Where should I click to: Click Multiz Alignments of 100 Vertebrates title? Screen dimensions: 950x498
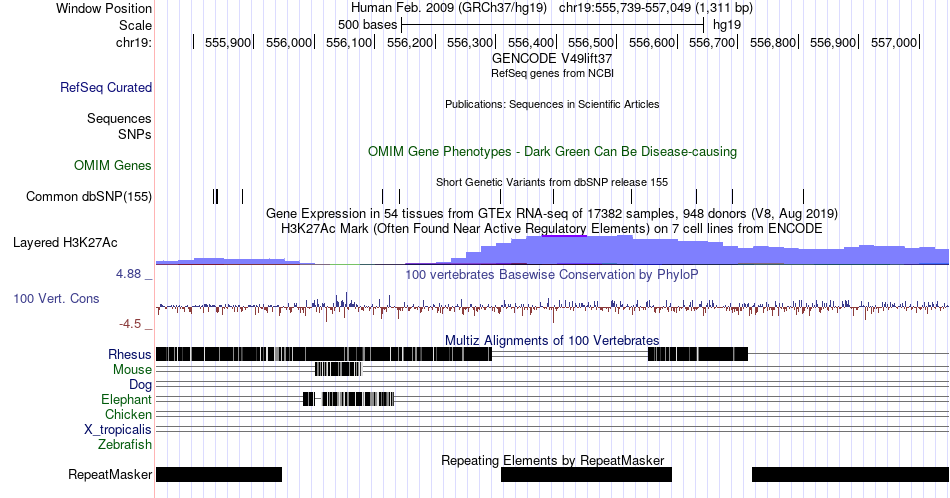(x=552, y=340)
